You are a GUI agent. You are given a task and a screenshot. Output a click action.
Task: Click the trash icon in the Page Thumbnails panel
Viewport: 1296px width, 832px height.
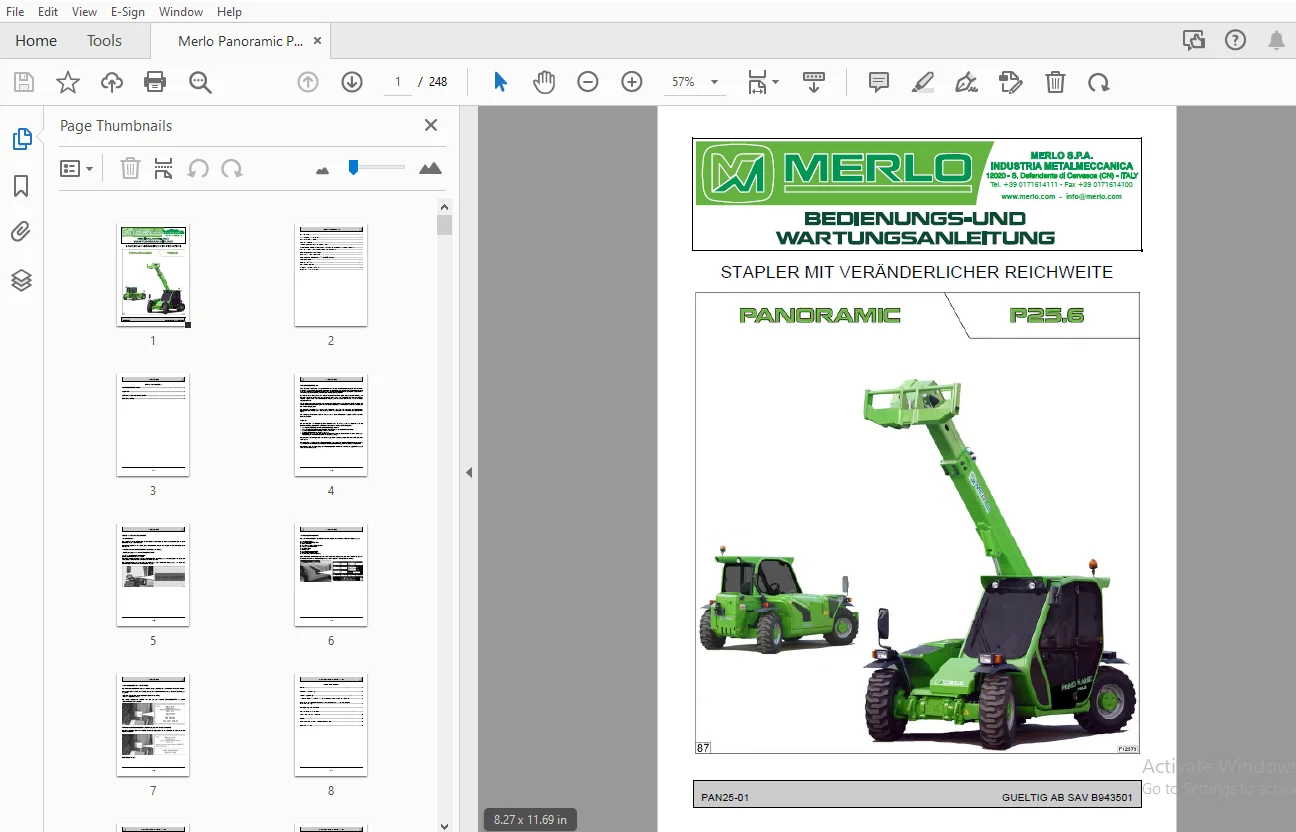pyautogui.click(x=130, y=169)
